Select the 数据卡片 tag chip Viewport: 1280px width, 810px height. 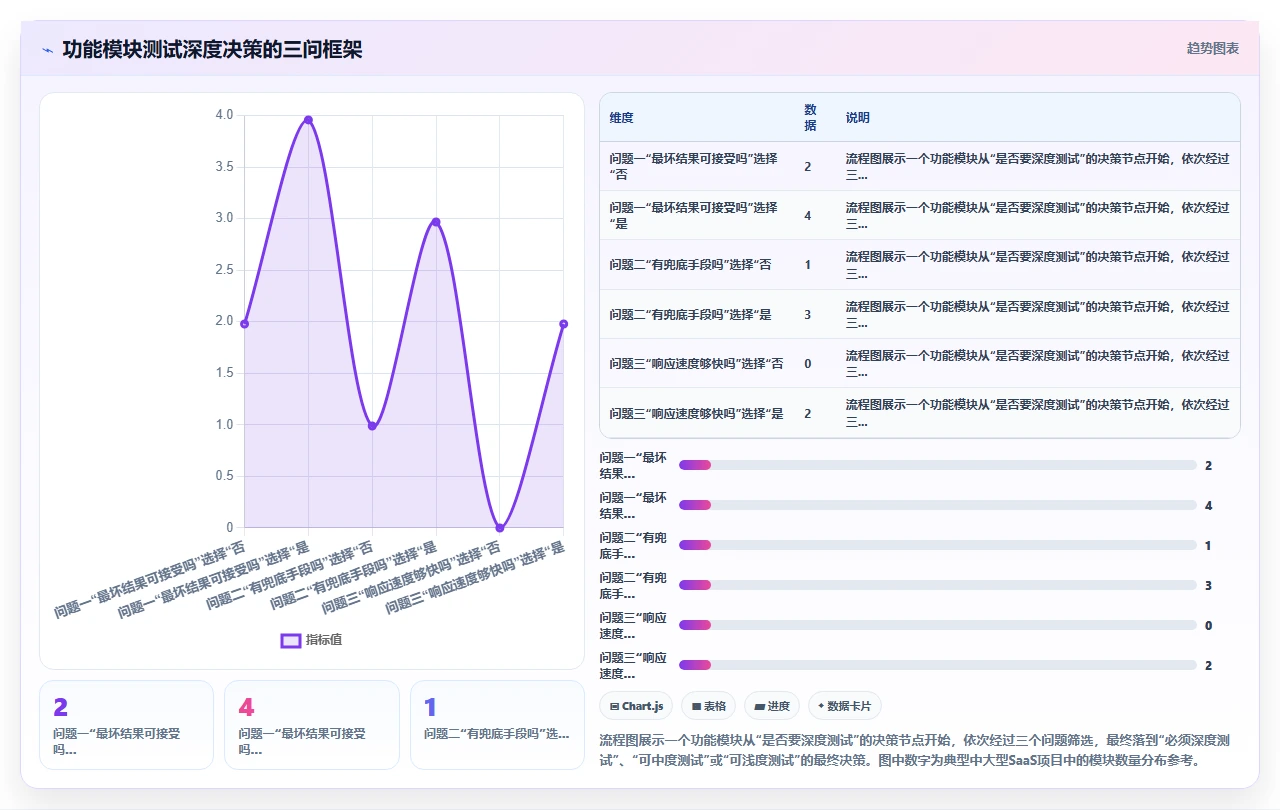[845, 706]
